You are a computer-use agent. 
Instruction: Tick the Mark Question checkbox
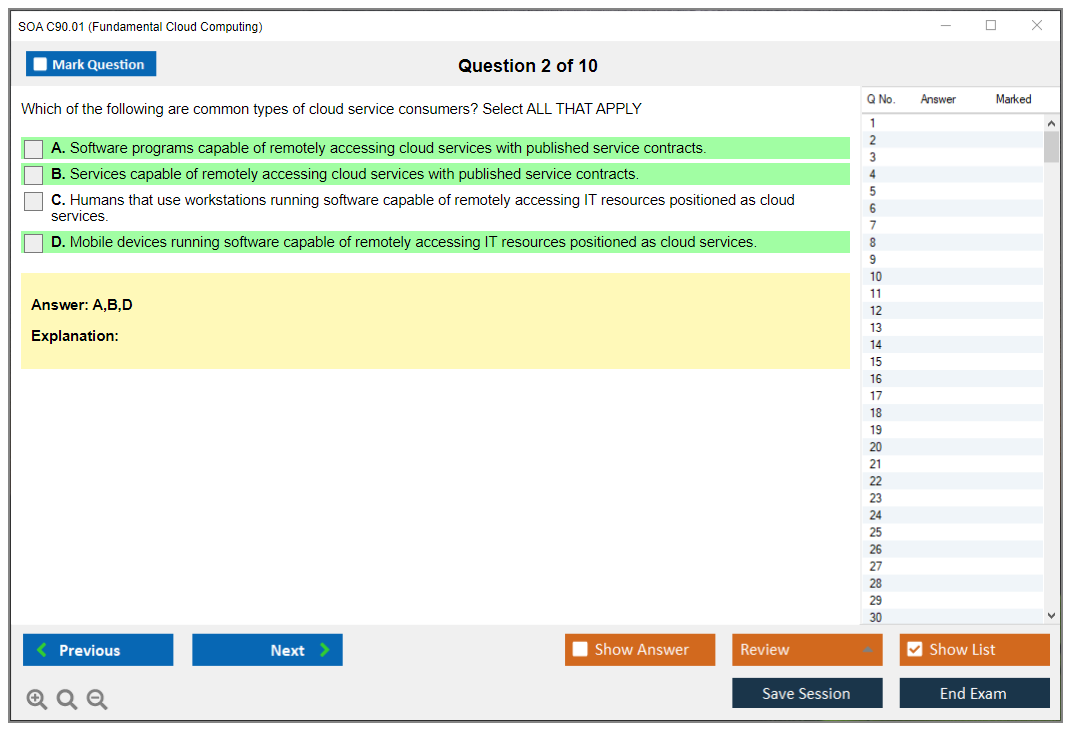[x=40, y=64]
